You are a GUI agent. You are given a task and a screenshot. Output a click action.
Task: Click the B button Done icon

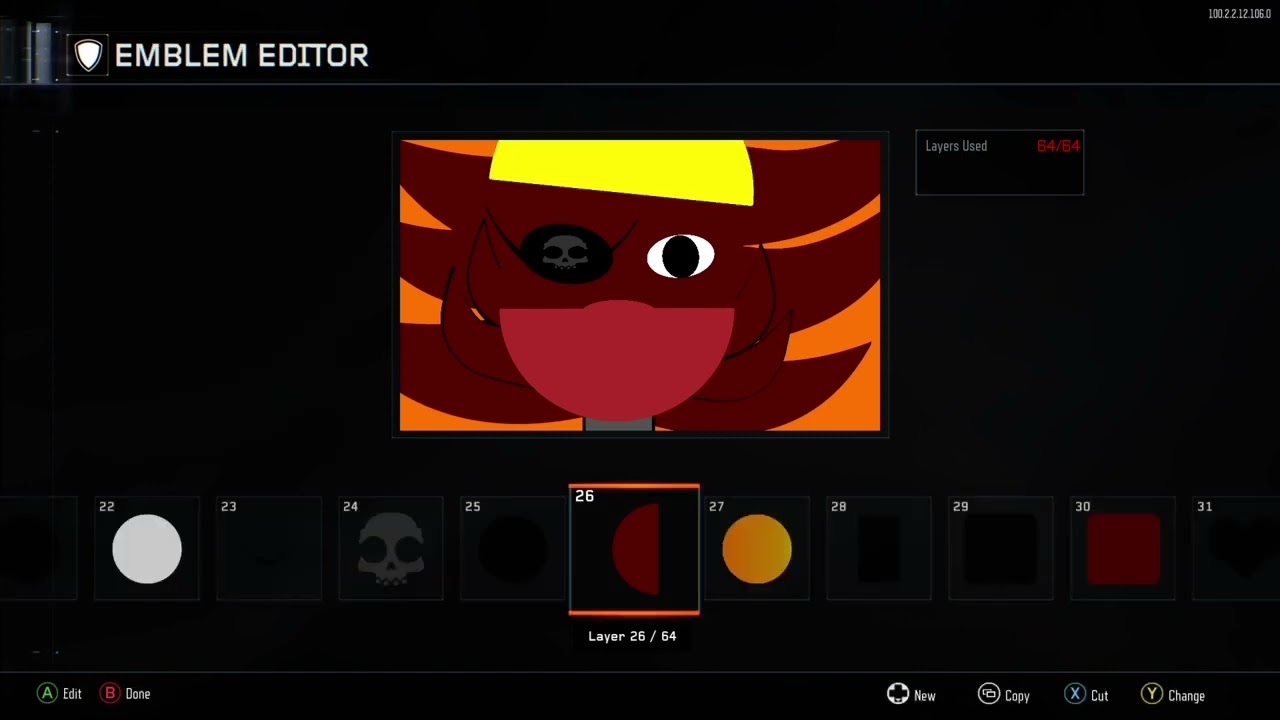(x=110, y=693)
